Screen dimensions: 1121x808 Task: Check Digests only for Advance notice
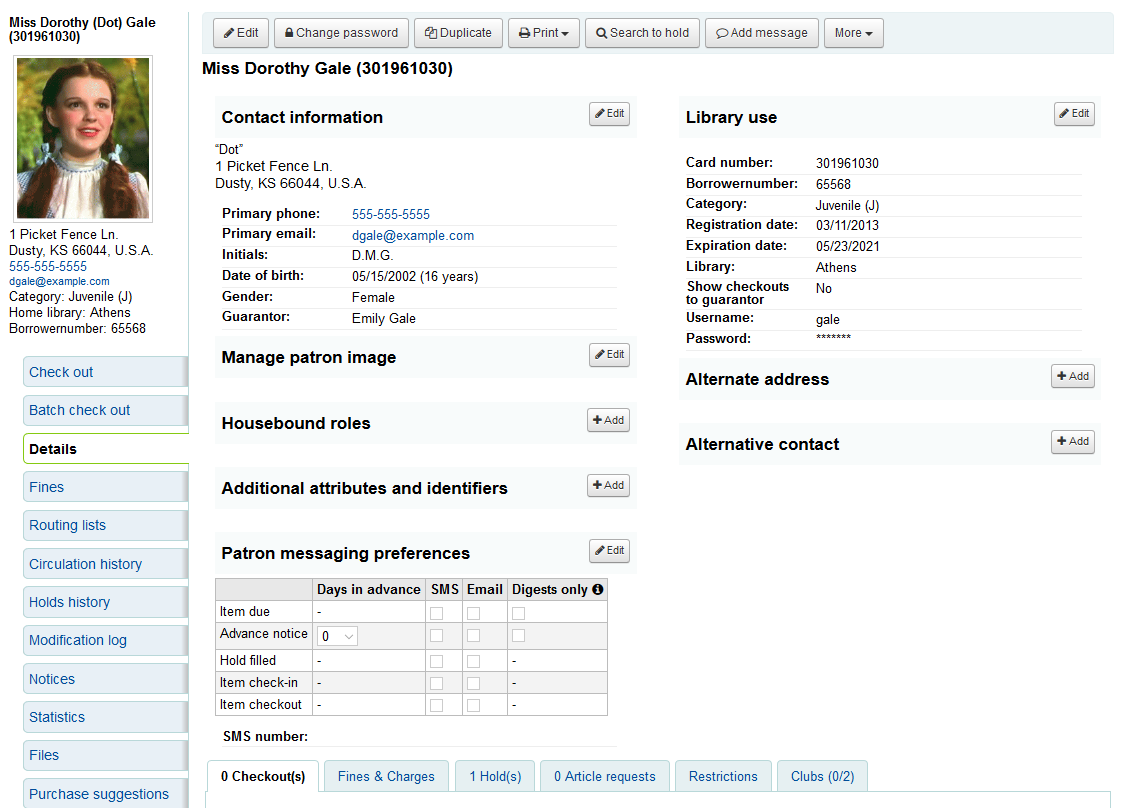point(519,636)
